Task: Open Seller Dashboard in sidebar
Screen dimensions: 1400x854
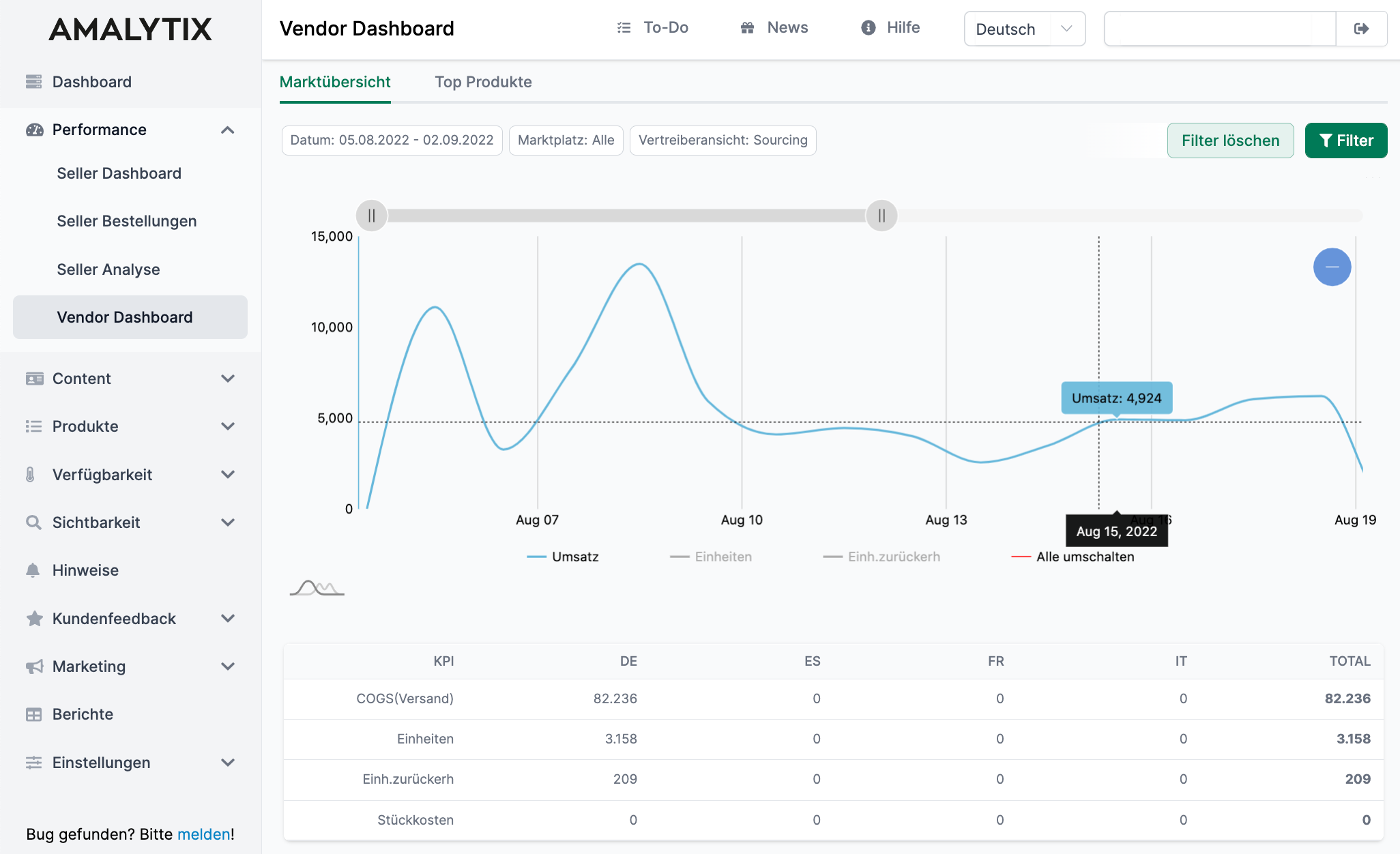Action: [119, 173]
